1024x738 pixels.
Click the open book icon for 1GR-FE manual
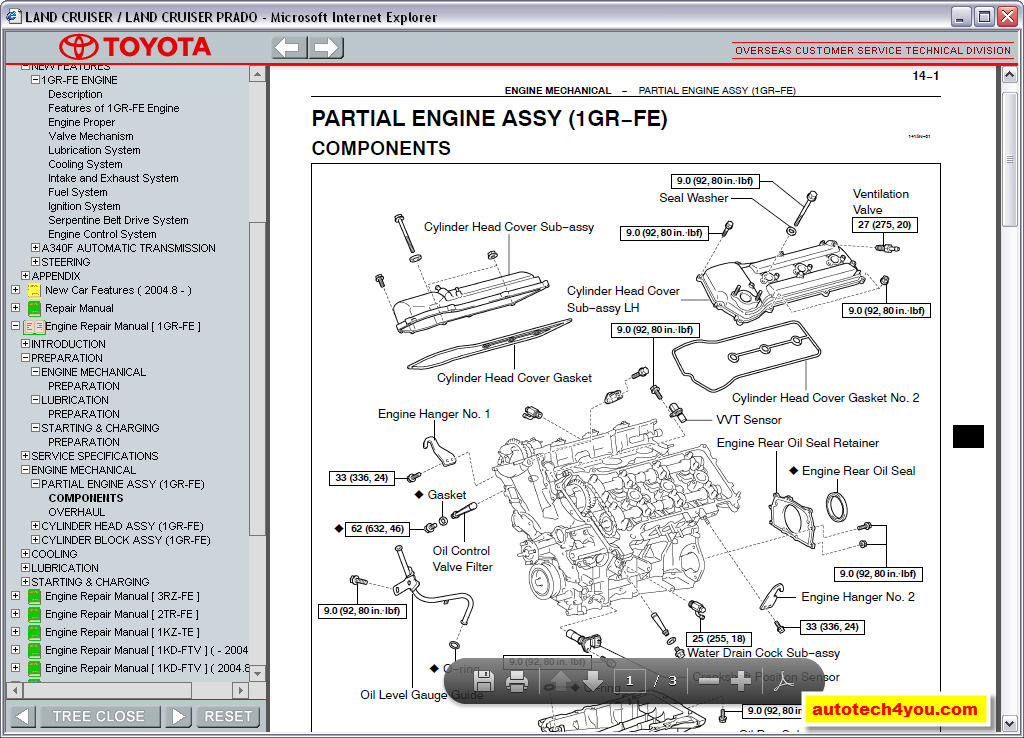[x=34, y=327]
